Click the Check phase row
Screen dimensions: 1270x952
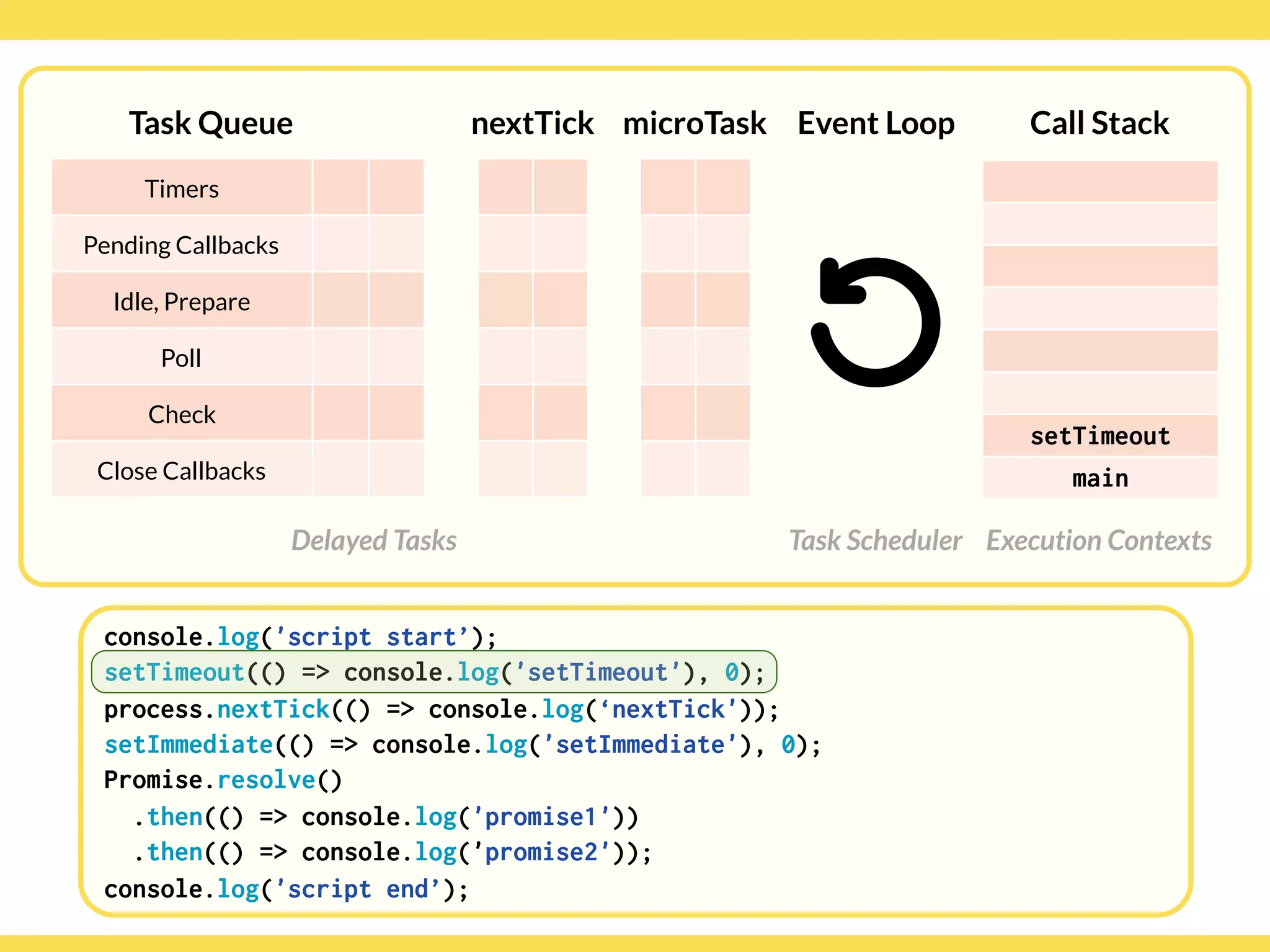(182, 415)
